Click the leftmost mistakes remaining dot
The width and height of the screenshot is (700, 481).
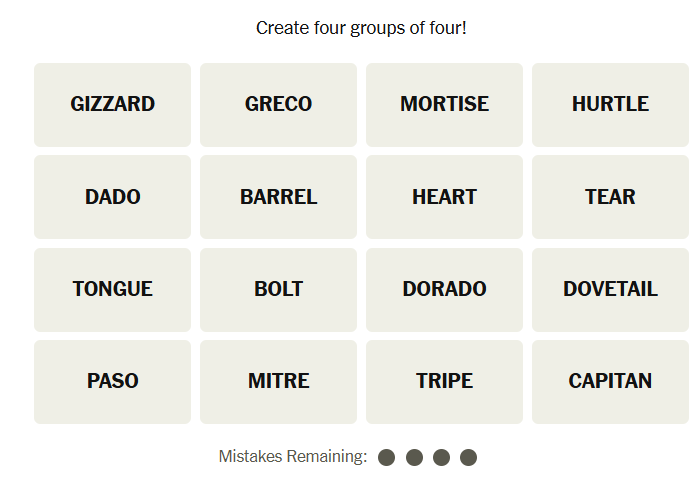pos(387,457)
